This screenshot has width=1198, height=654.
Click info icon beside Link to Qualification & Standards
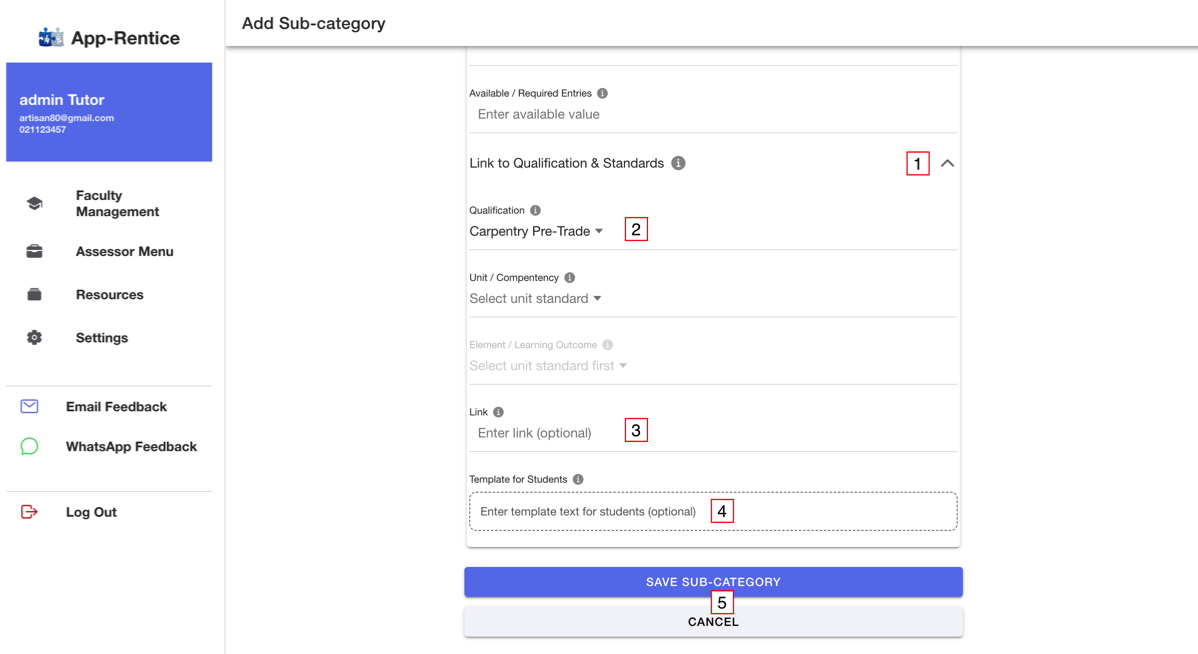[678, 163]
